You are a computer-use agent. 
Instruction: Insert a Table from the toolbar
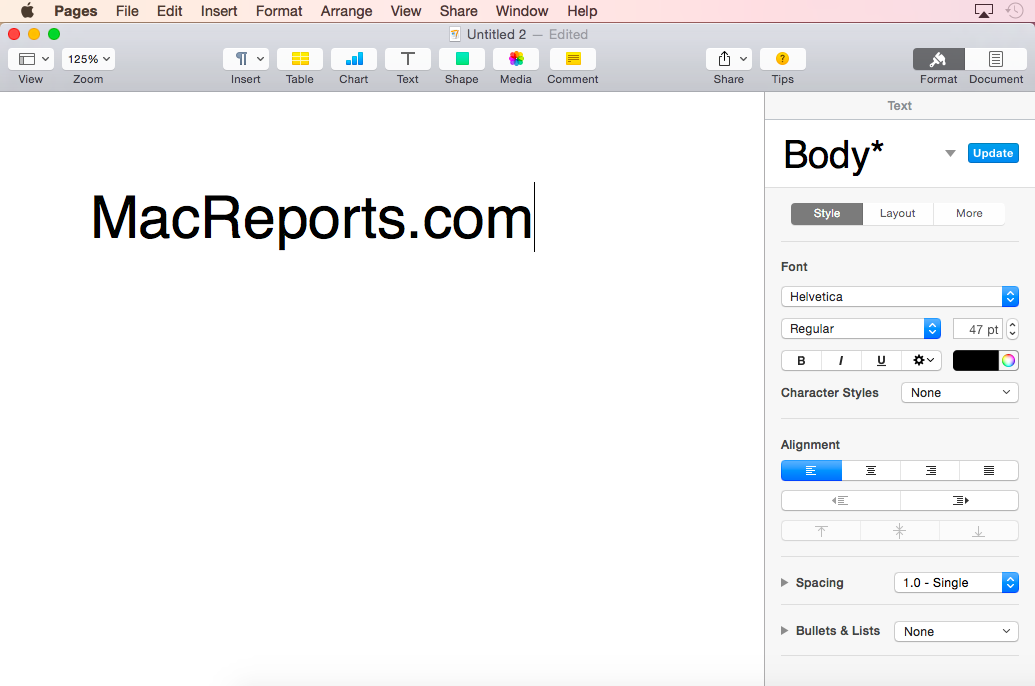pos(300,59)
